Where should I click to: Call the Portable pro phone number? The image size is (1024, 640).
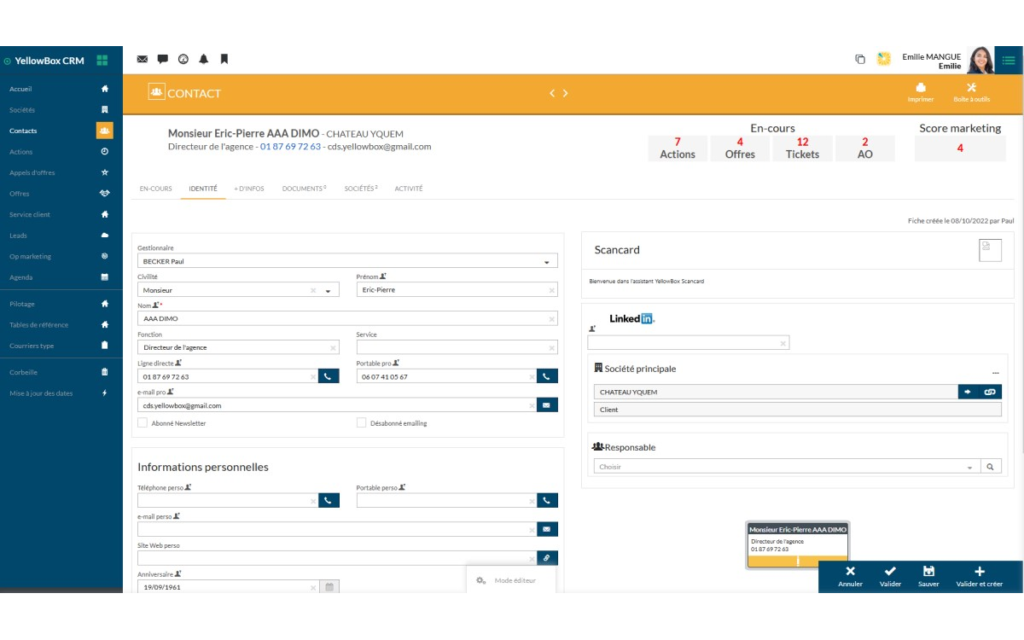(547, 376)
